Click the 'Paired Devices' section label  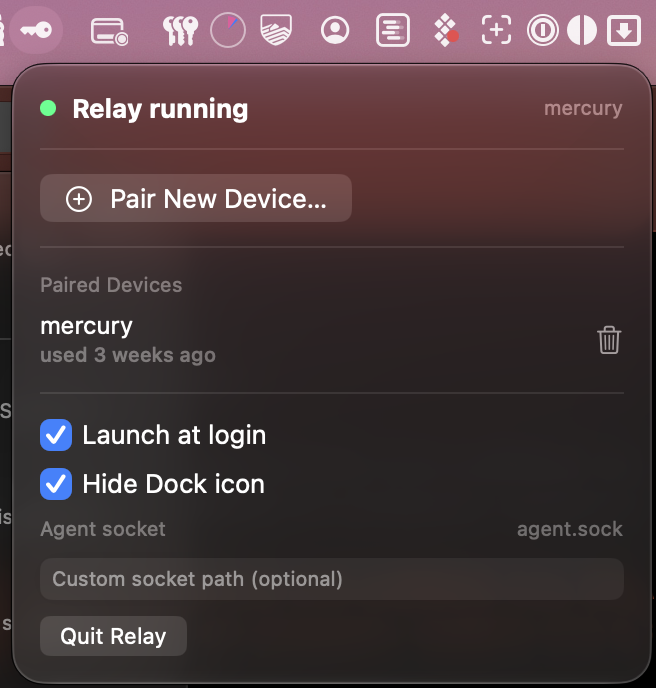pos(111,285)
